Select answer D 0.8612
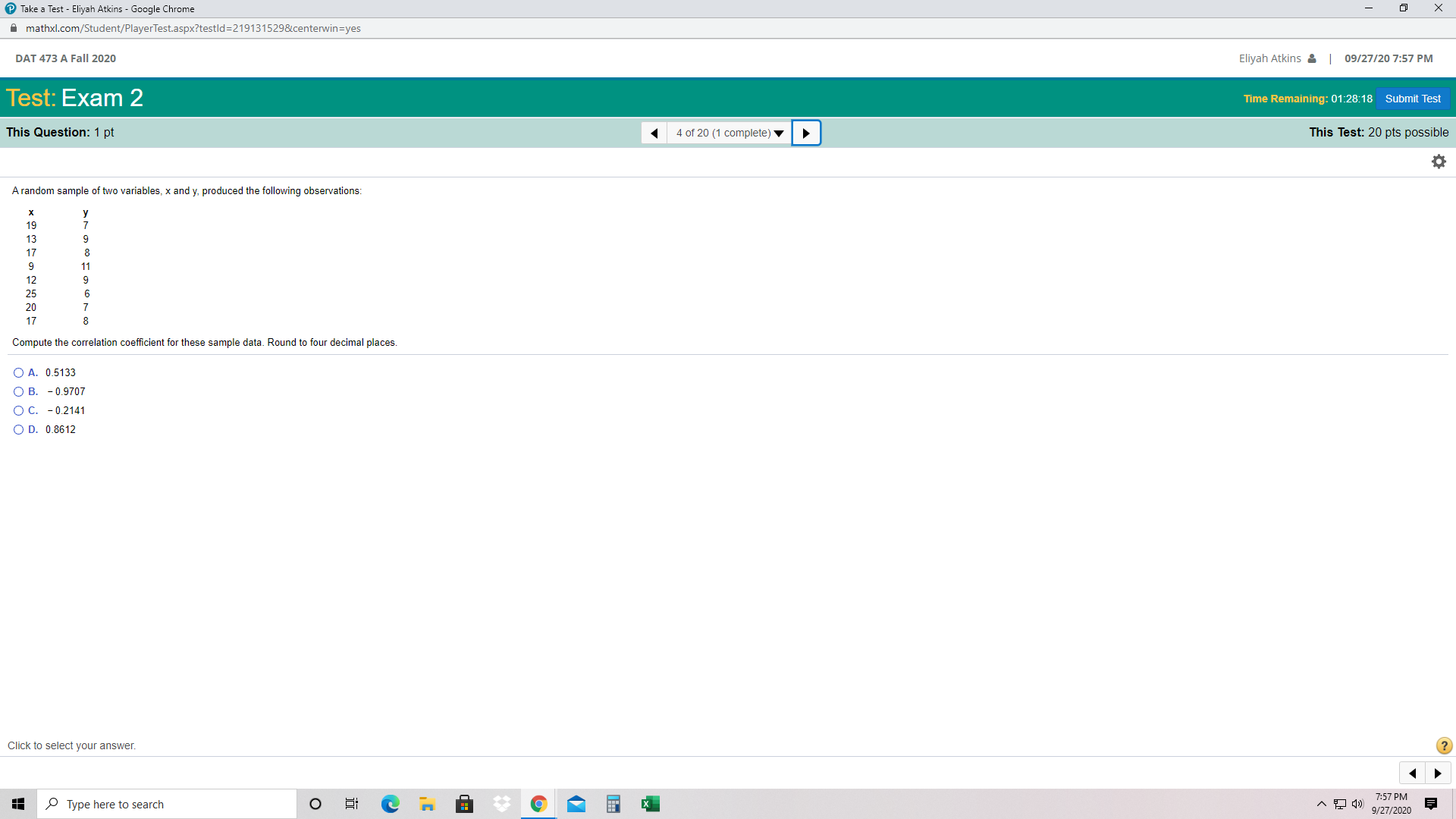 18,429
